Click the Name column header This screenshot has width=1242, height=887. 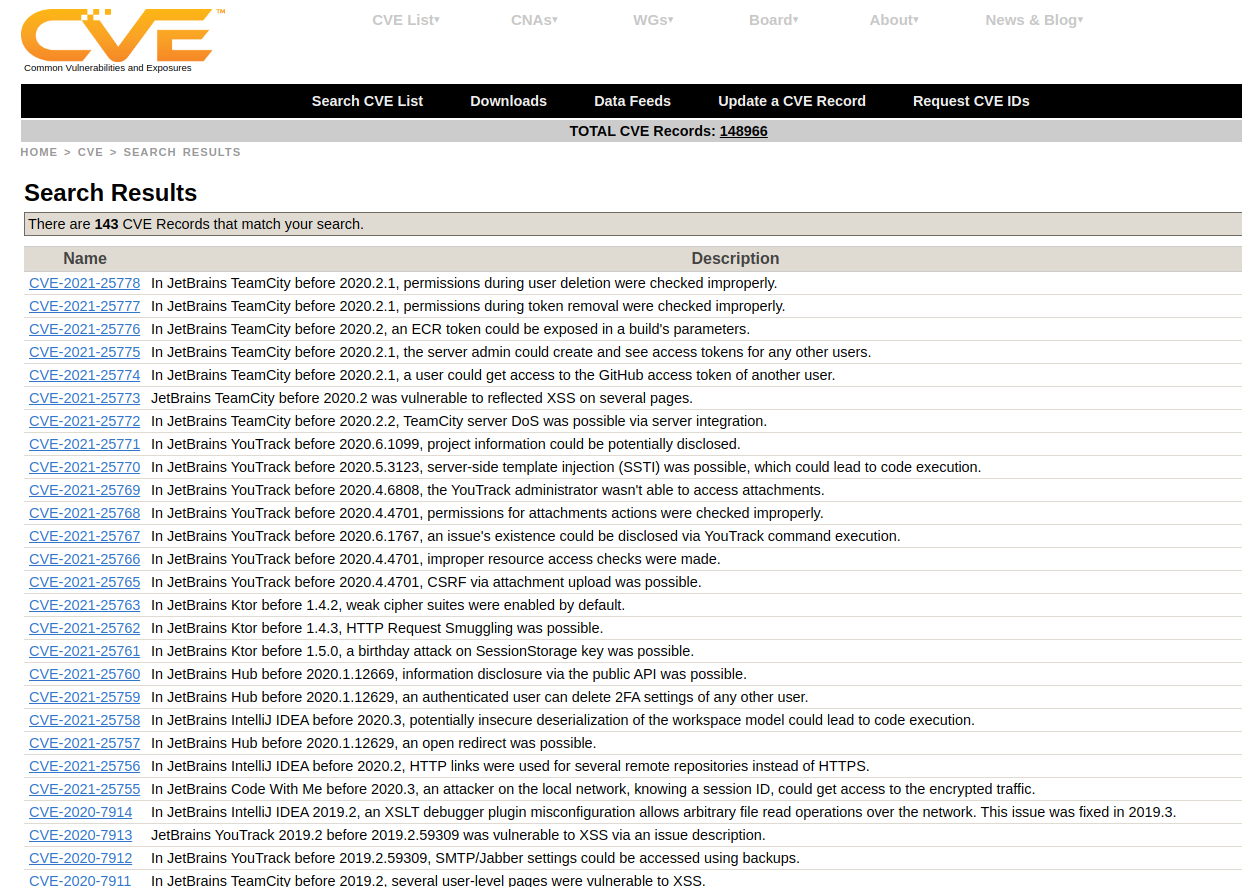click(85, 258)
